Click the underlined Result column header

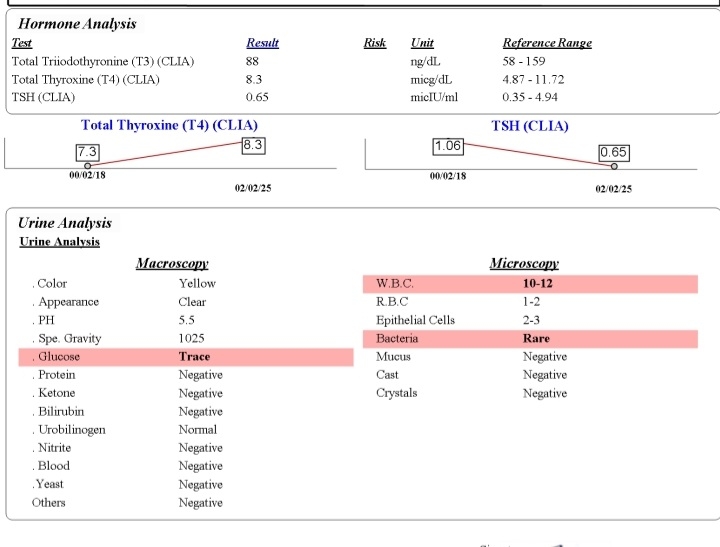[262, 43]
